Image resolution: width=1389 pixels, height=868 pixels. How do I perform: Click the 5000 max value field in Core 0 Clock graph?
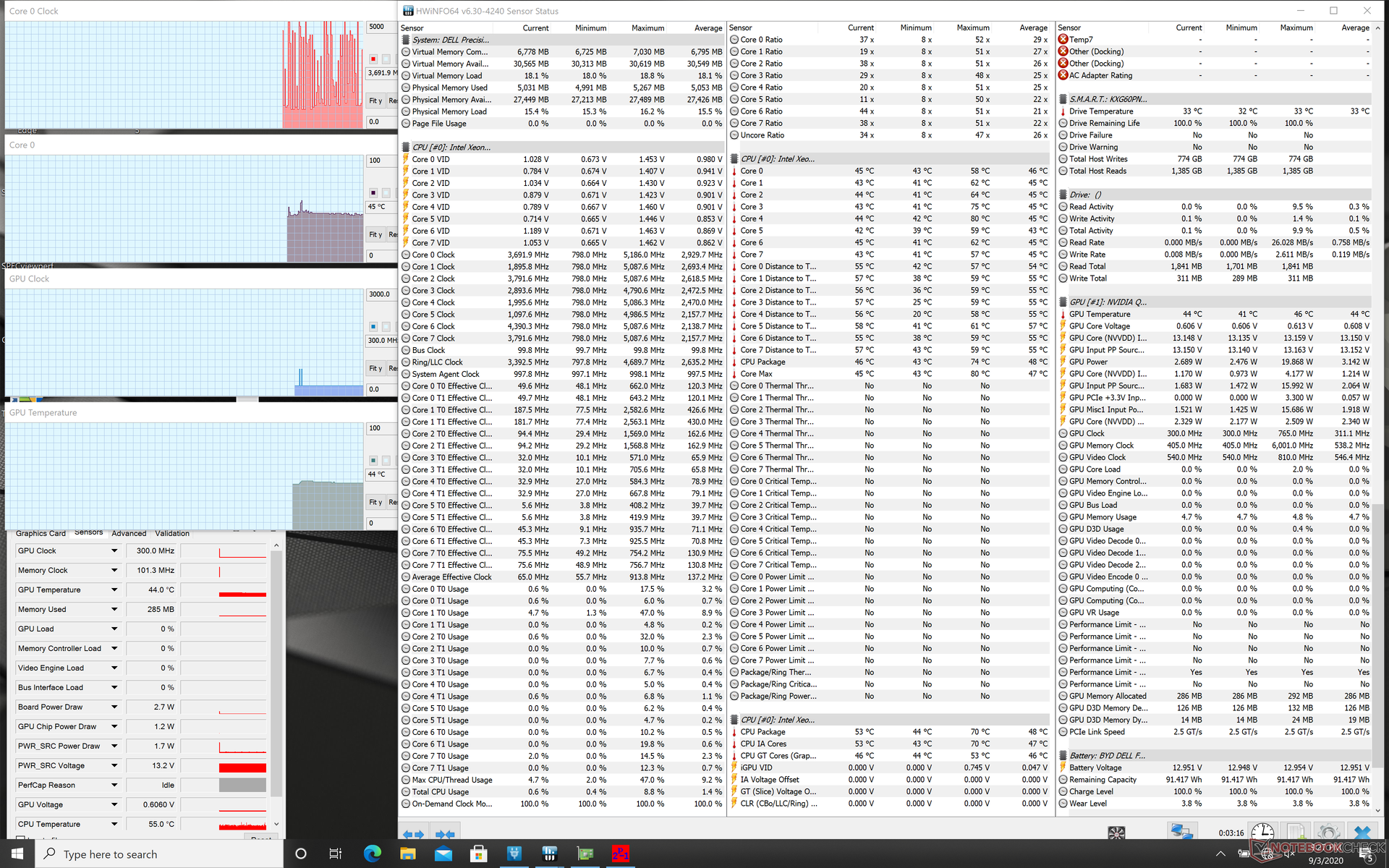click(382, 27)
